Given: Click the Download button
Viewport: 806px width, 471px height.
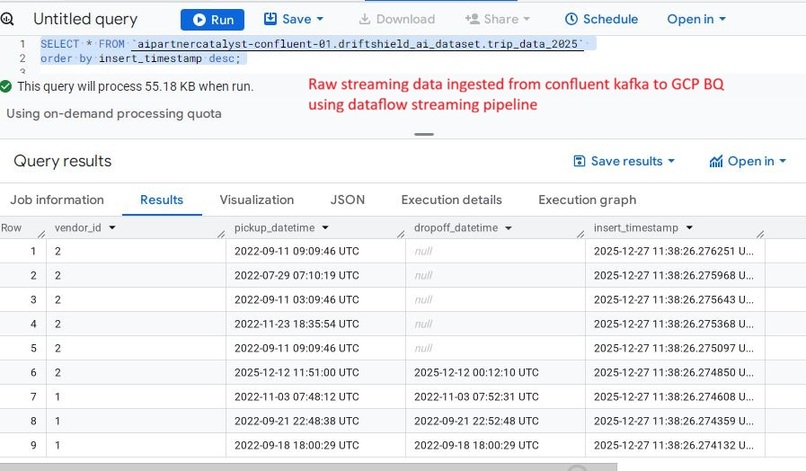Looking at the screenshot, I should click(396, 19).
